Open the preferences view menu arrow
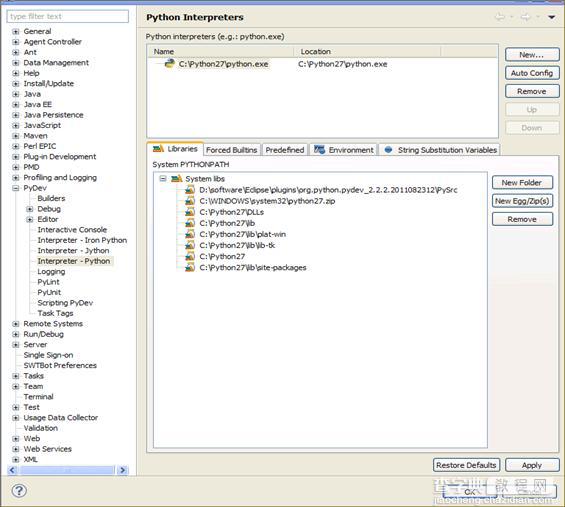 [551, 17]
